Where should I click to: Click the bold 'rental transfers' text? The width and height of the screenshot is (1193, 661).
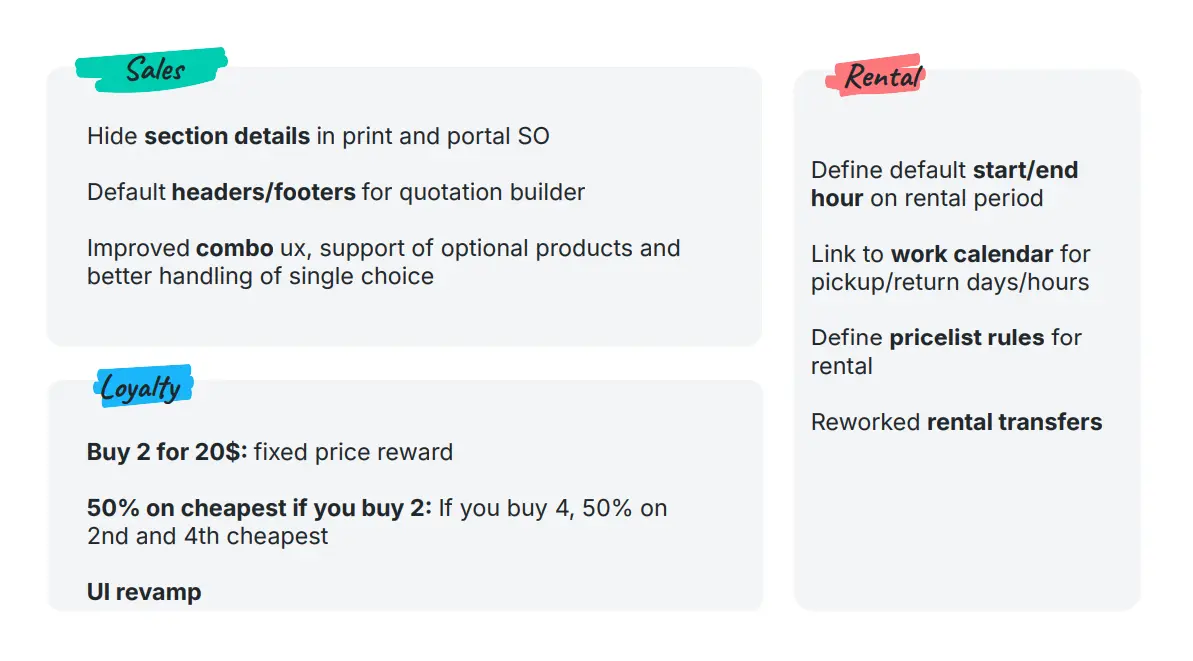1014,422
